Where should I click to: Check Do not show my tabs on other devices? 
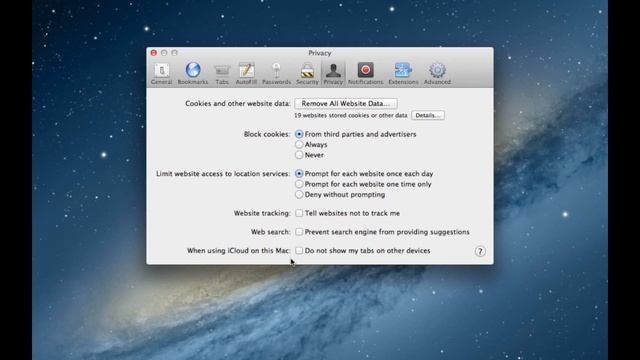pos(299,251)
